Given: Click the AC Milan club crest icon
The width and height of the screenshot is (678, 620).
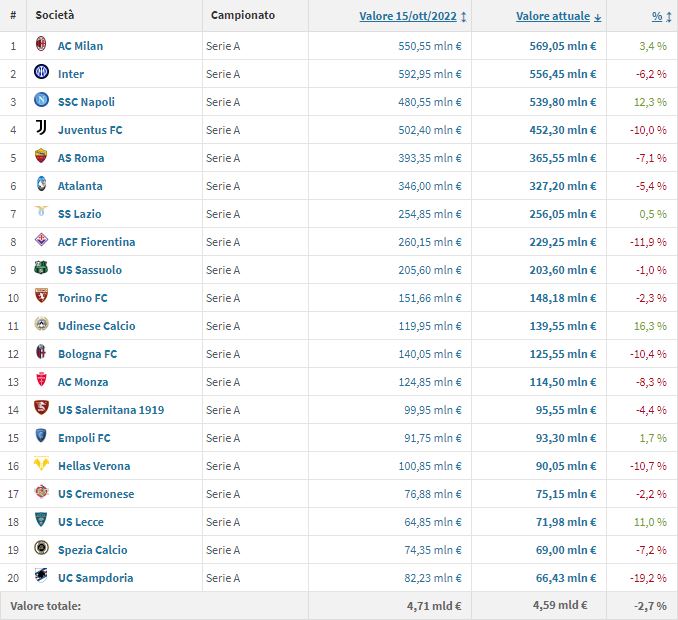Looking at the screenshot, I should pos(41,46).
